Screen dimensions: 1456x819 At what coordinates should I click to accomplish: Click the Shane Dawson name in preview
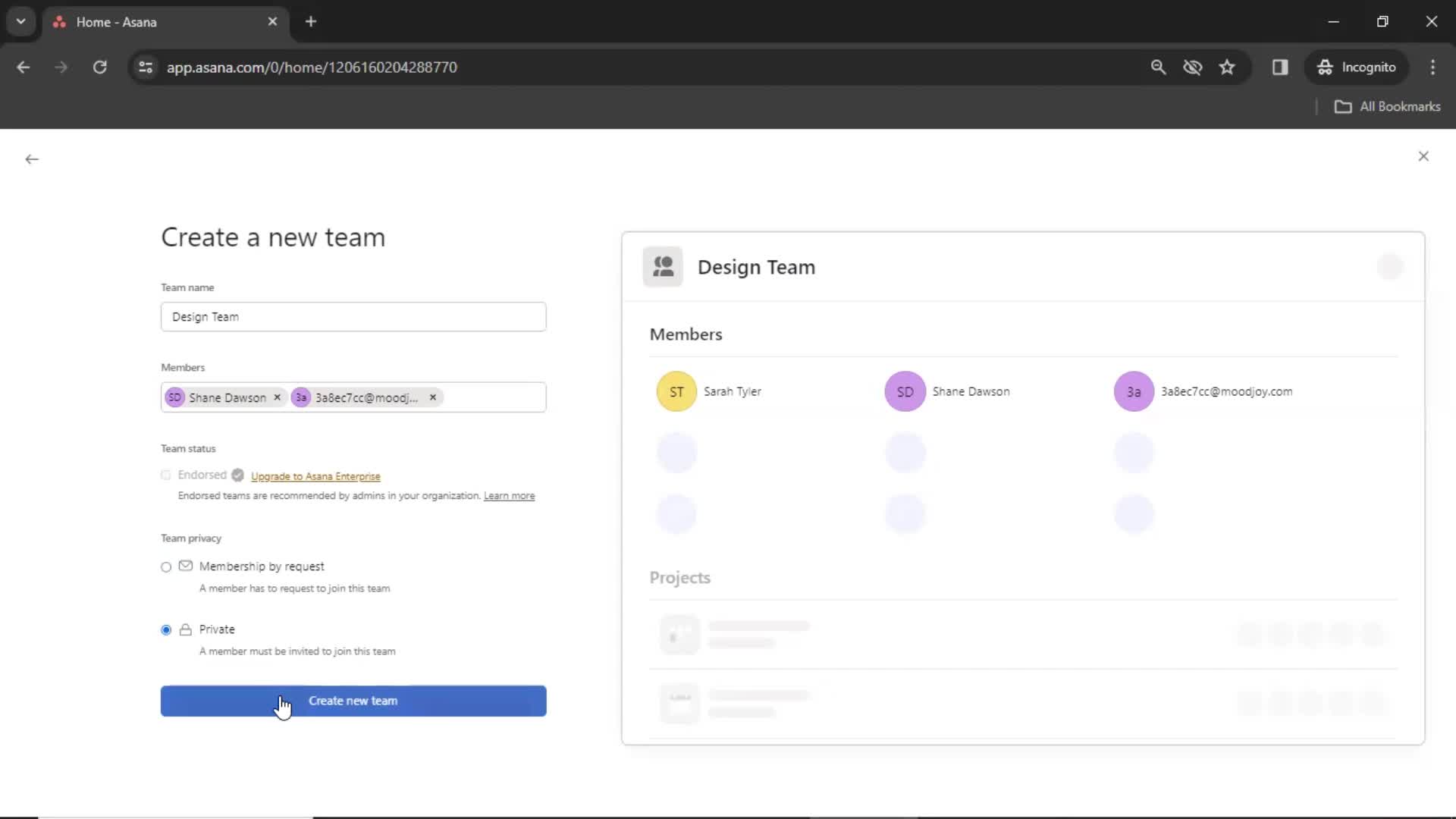[x=971, y=392]
